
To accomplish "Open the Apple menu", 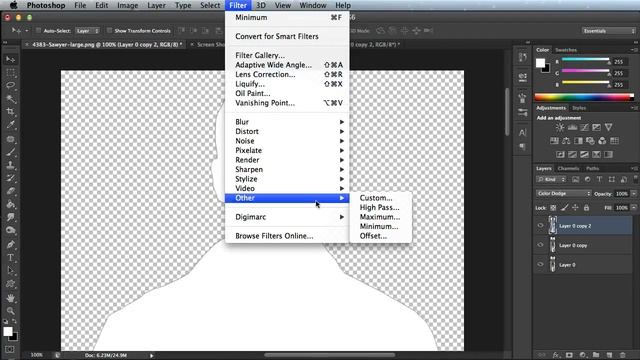I will 13,5.
